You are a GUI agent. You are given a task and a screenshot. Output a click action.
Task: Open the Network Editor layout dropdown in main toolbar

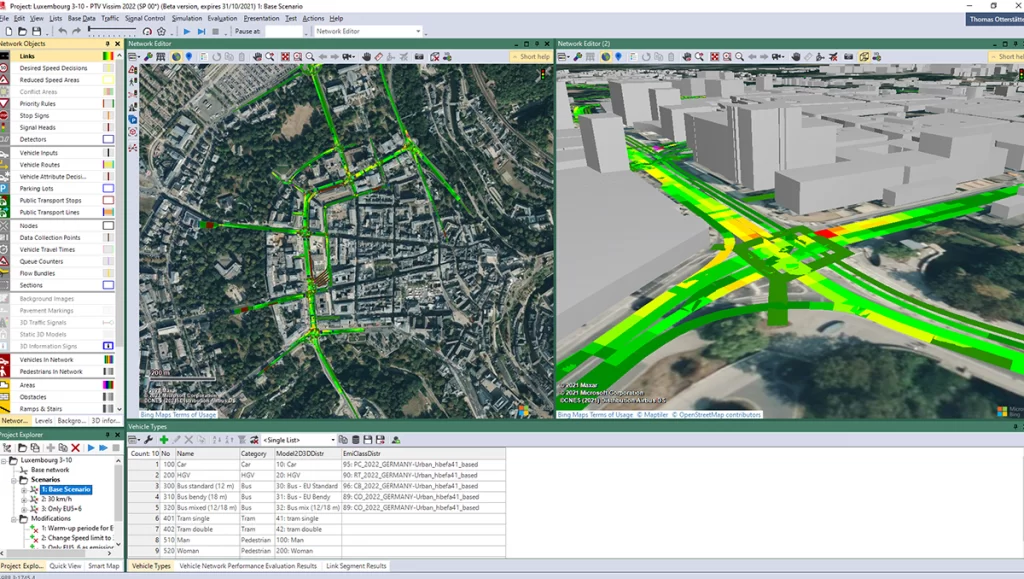pos(418,31)
